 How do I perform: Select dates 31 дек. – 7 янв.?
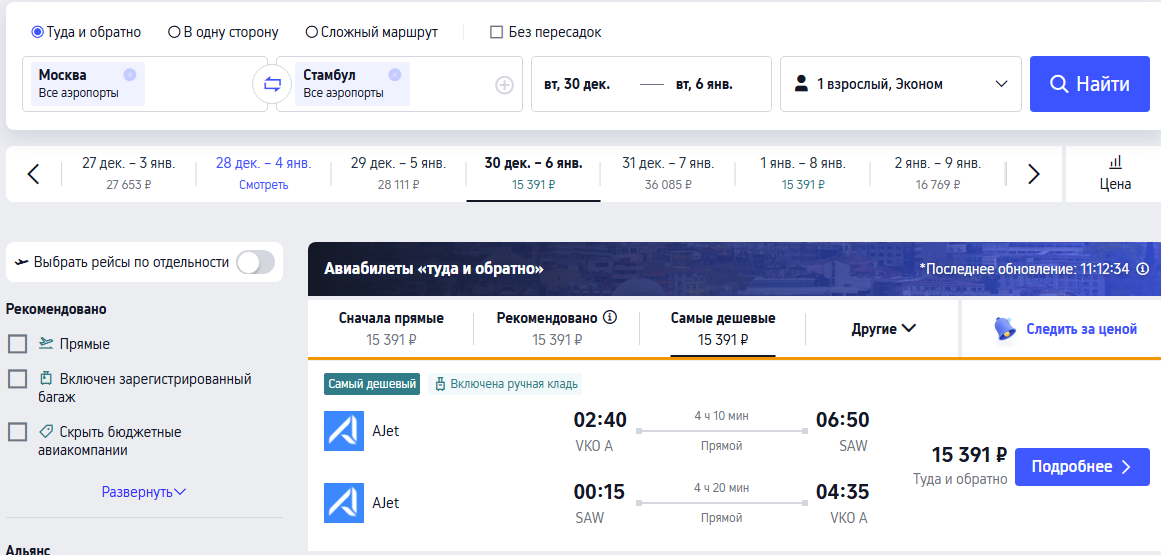pos(668,173)
